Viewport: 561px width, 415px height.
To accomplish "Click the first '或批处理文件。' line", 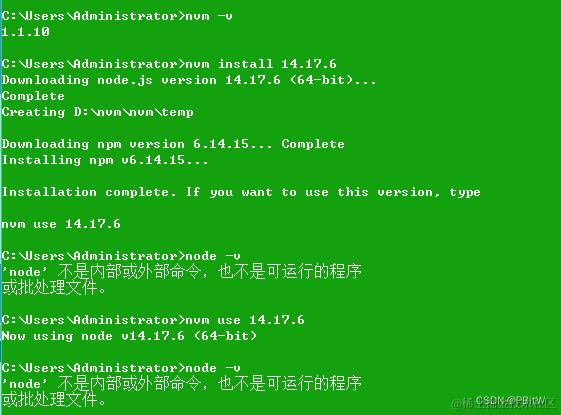I will coord(54,288).
